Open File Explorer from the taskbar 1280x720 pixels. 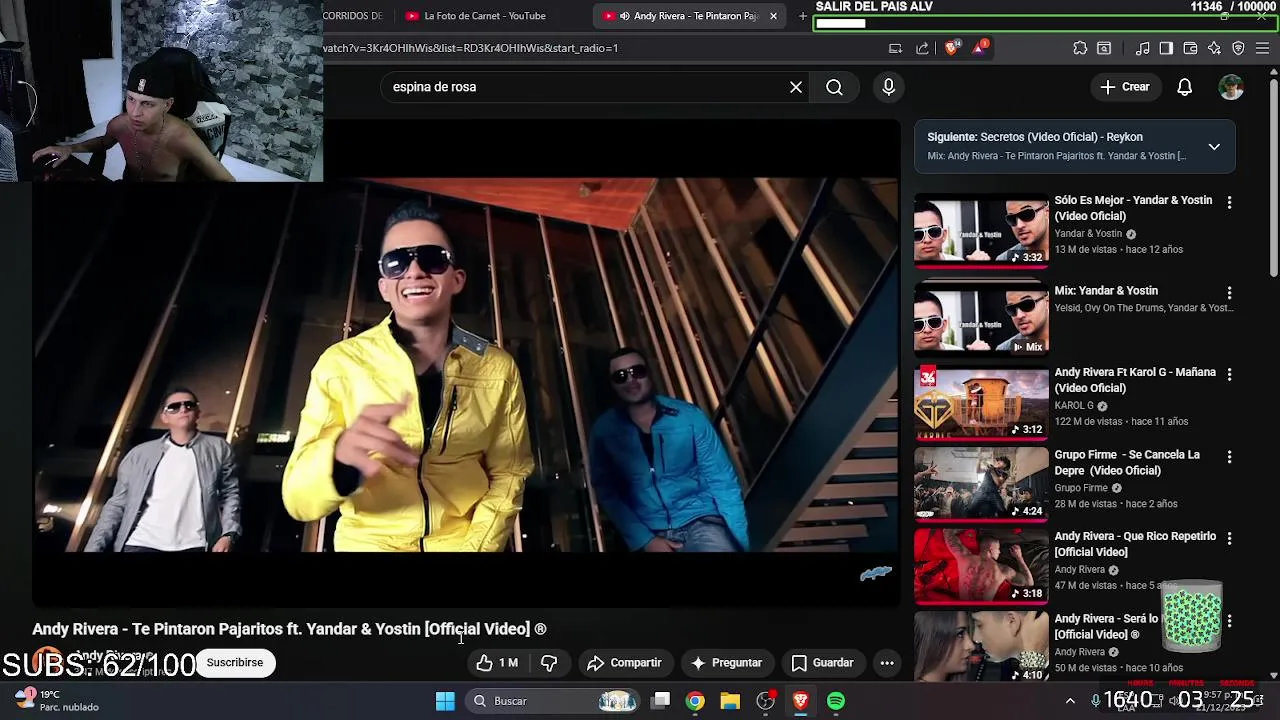pos(730,701)
